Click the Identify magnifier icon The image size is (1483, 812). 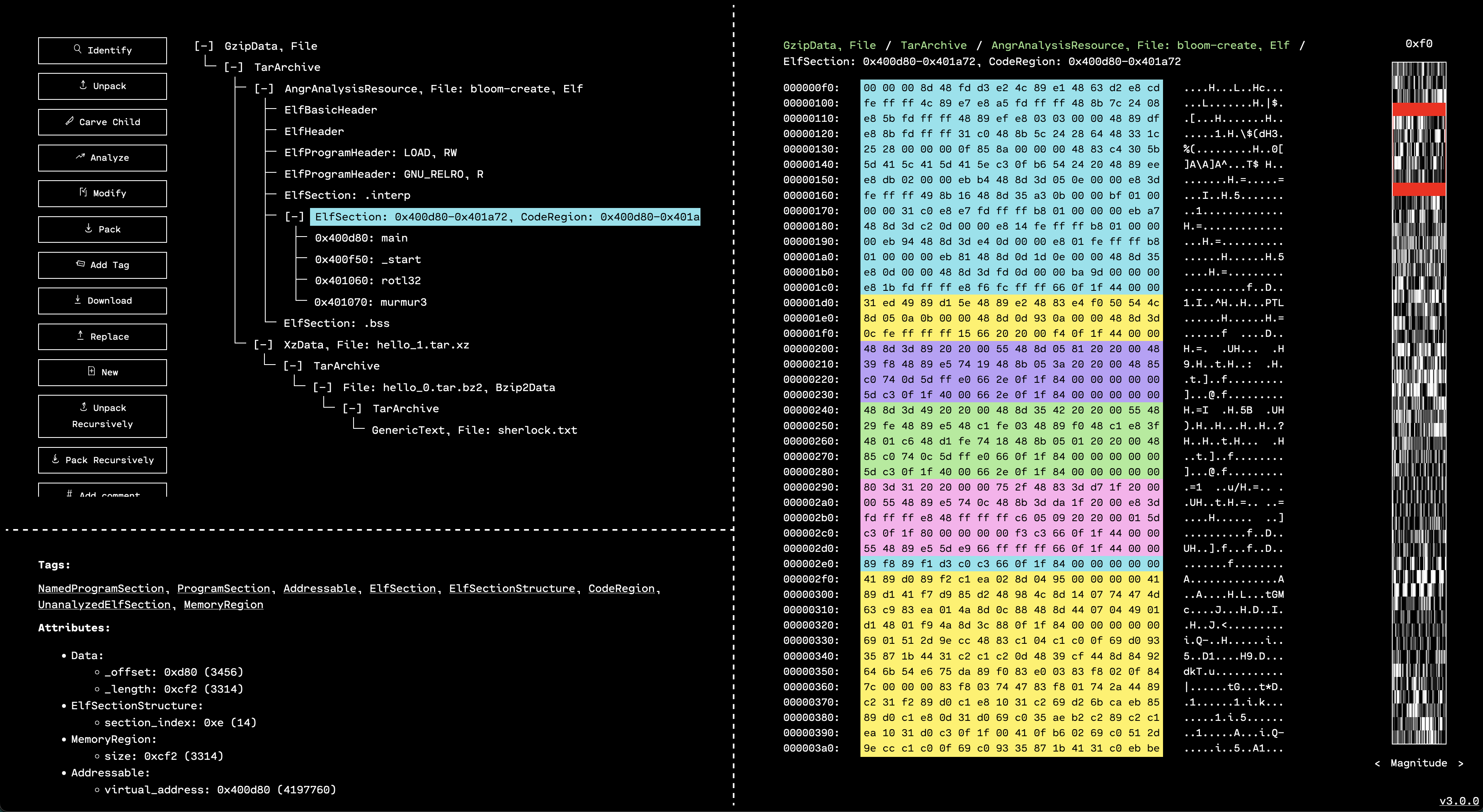tap(77, 49)
